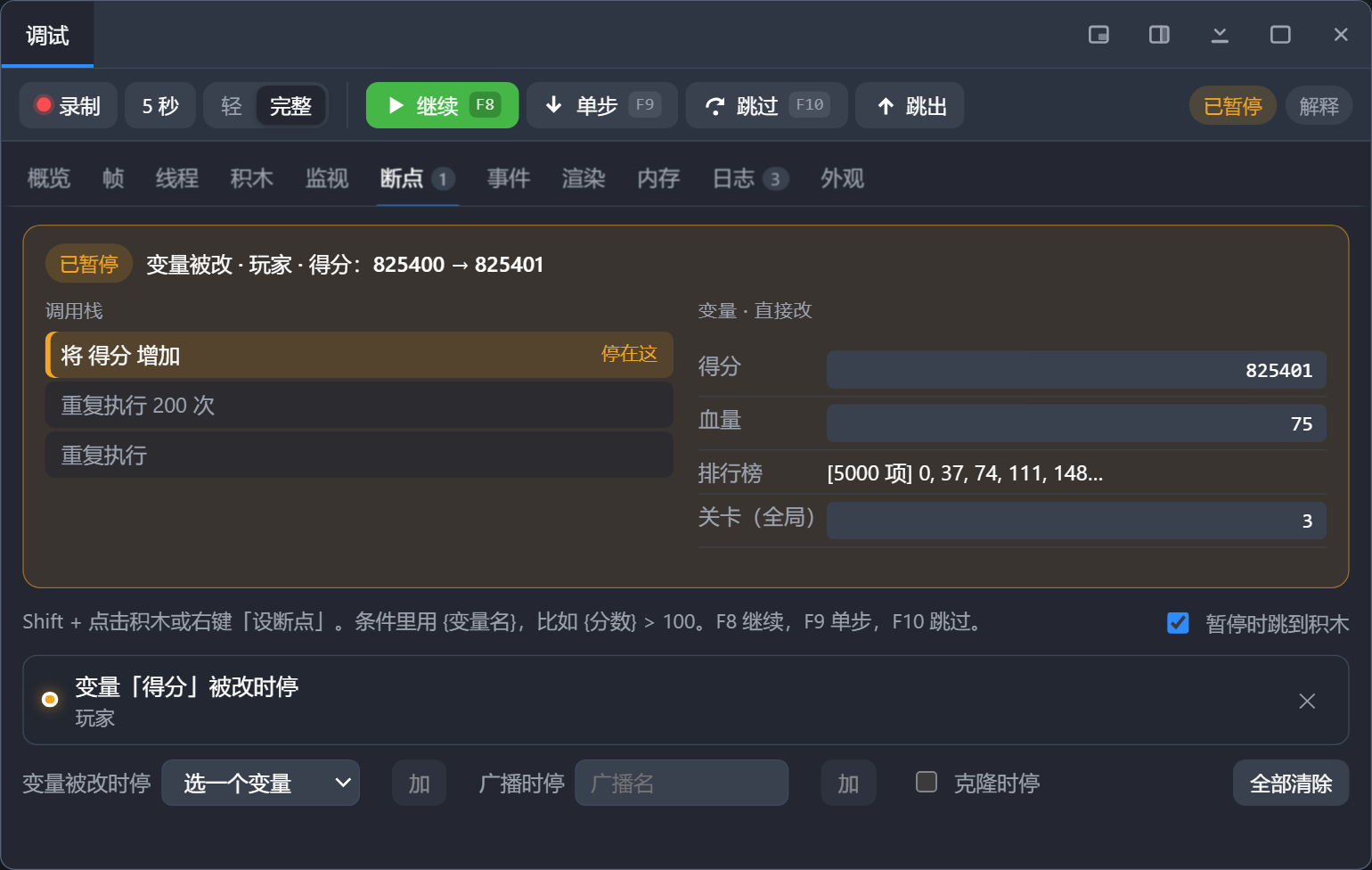1372x870 pixels.
Task: Collapse the debug panel via the download-arrow icon
Action: point(1220,35)
